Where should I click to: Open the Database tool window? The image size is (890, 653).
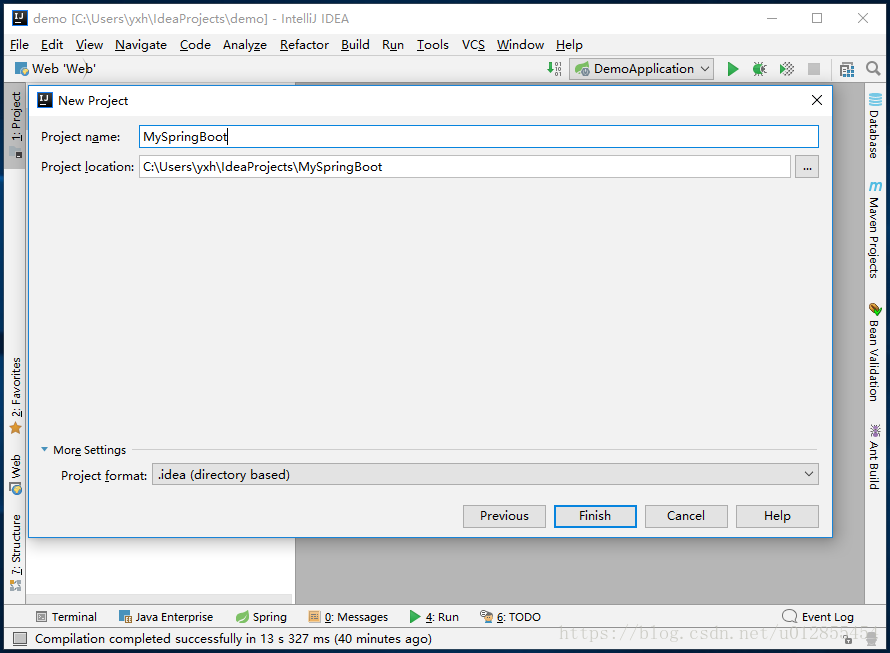click(875, 125)
